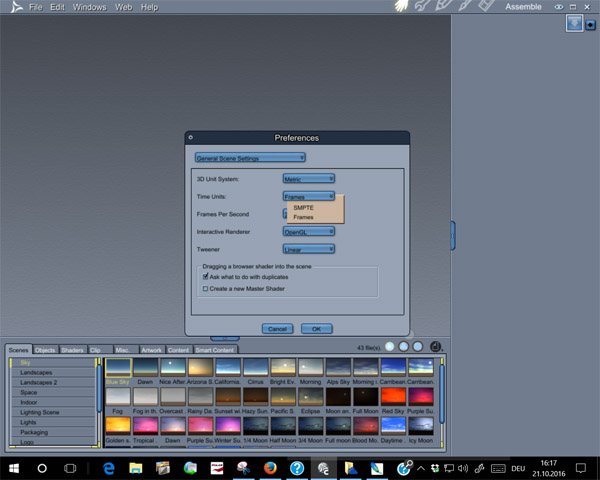Click the small circle in Preferences title bar
The height and width of the screenshot is (480, 600).
[191, 137]
